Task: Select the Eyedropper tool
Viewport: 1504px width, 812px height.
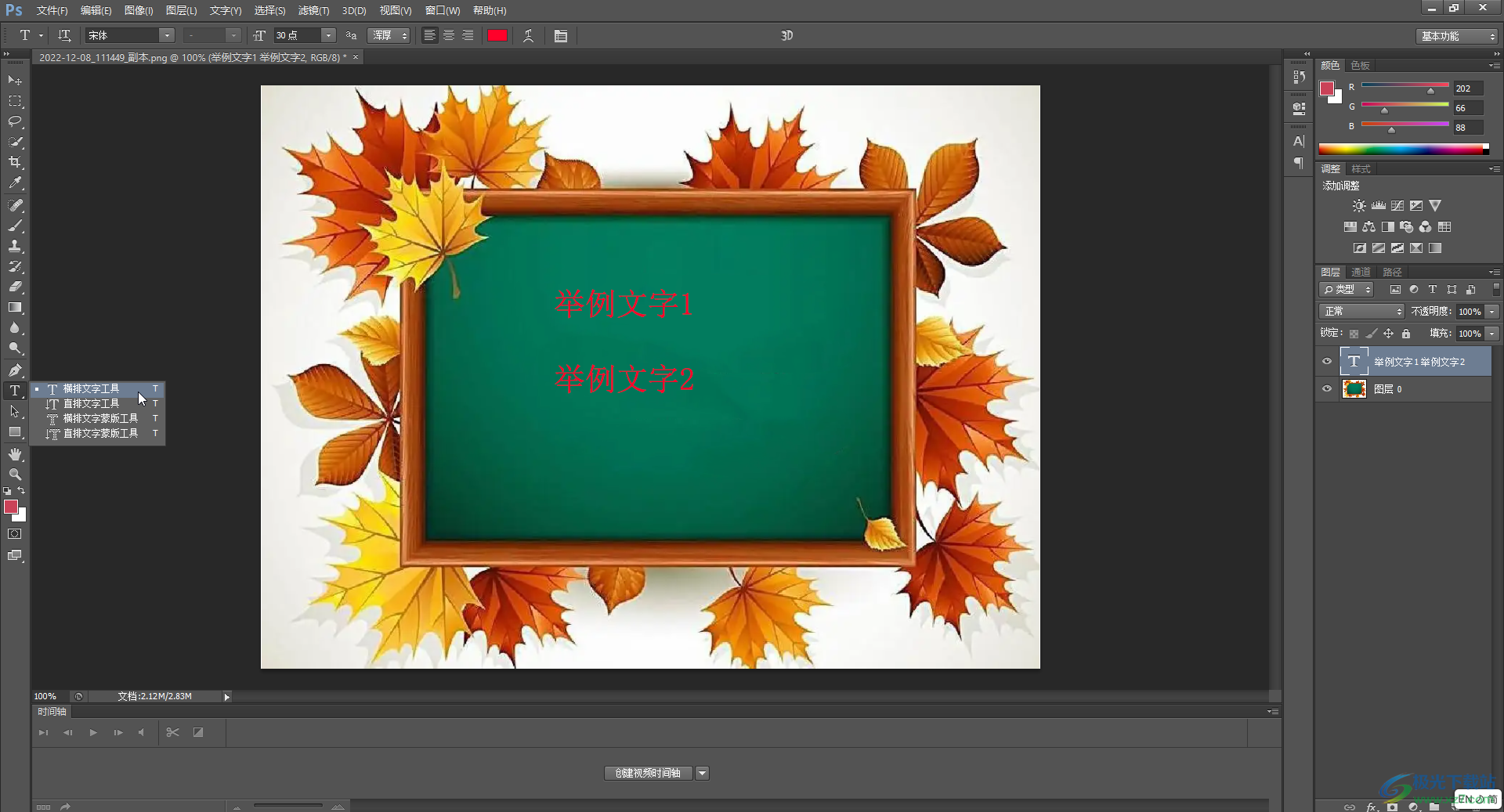Action: pyautogui.click(x=15, y=183)
